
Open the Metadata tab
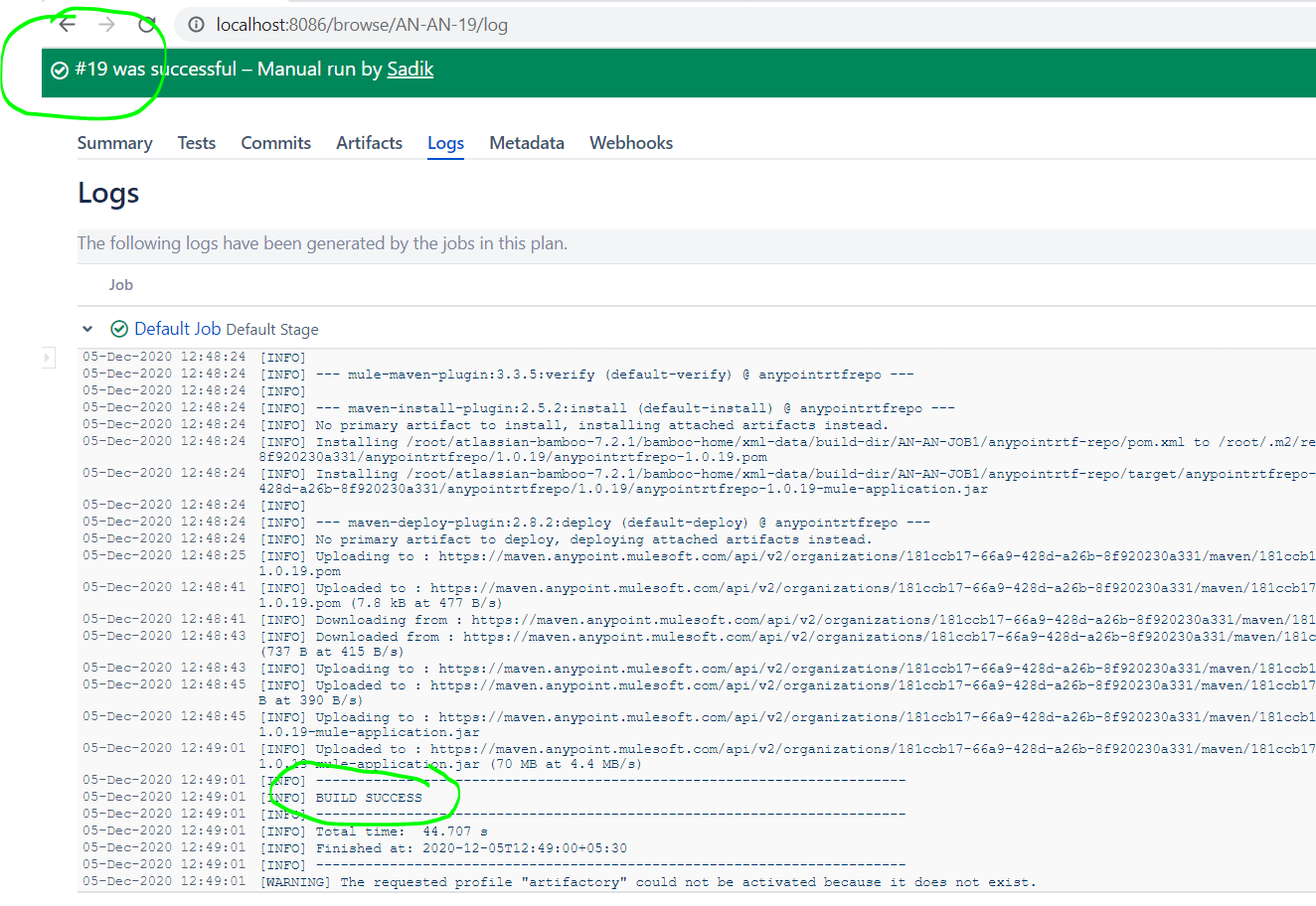527,143
